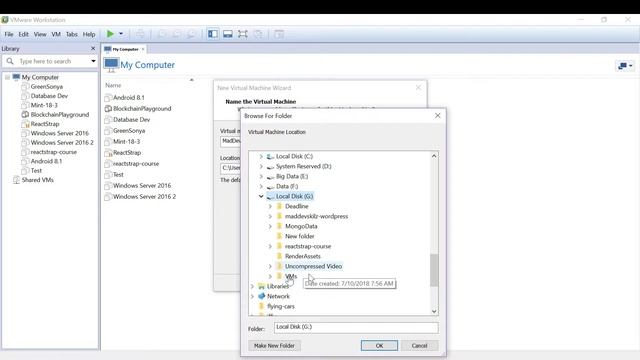
Task: Select Test in the VM list
Action: (x=118, y=175)
